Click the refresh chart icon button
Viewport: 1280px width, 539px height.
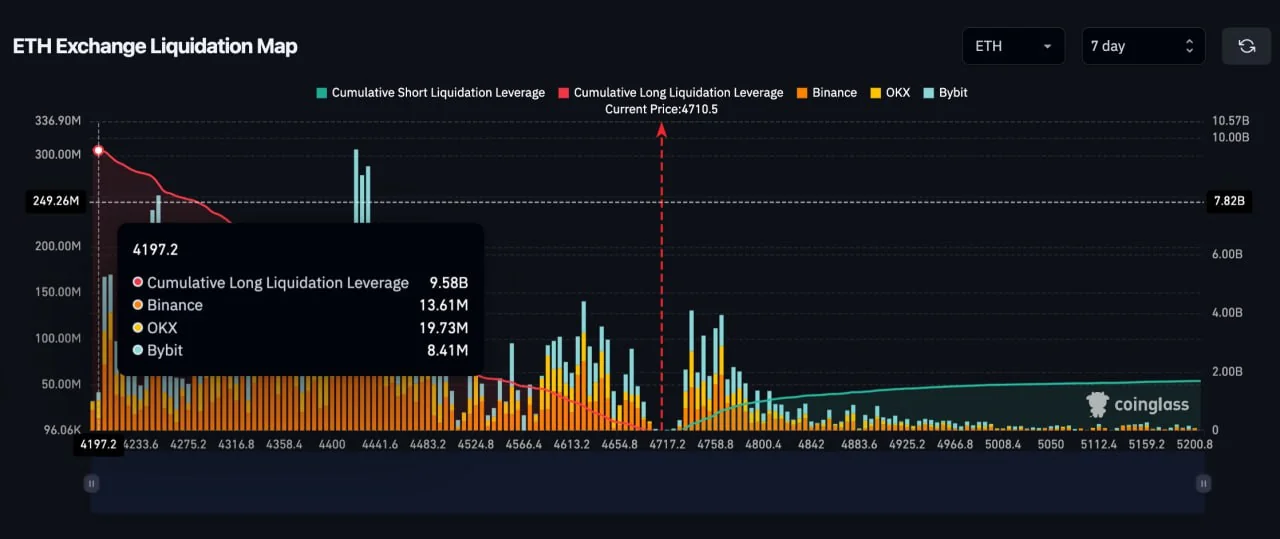[1246, 46]
